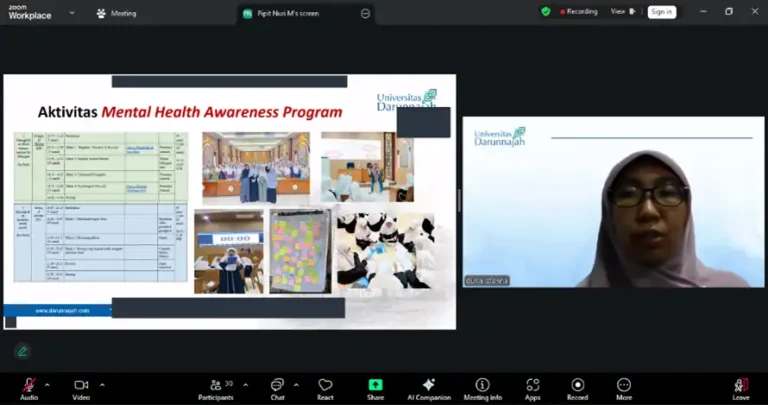Open the Chat panel
The image size is (768, 405).
(277, 385)
